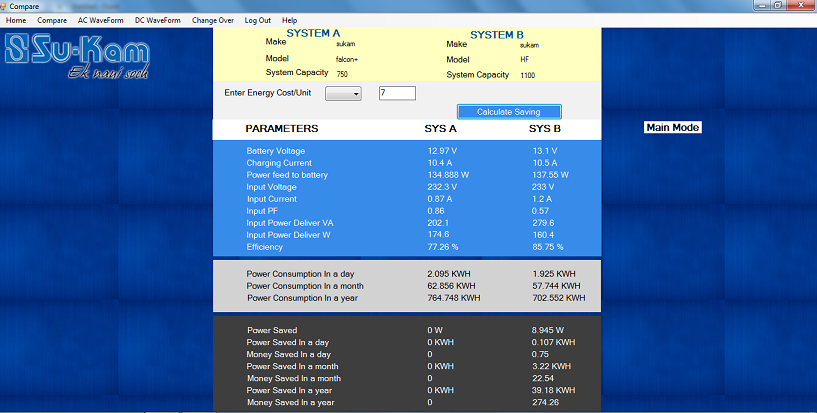
Task: Click the 39.18 KWH yearly saved value
Action: point(553,390)
